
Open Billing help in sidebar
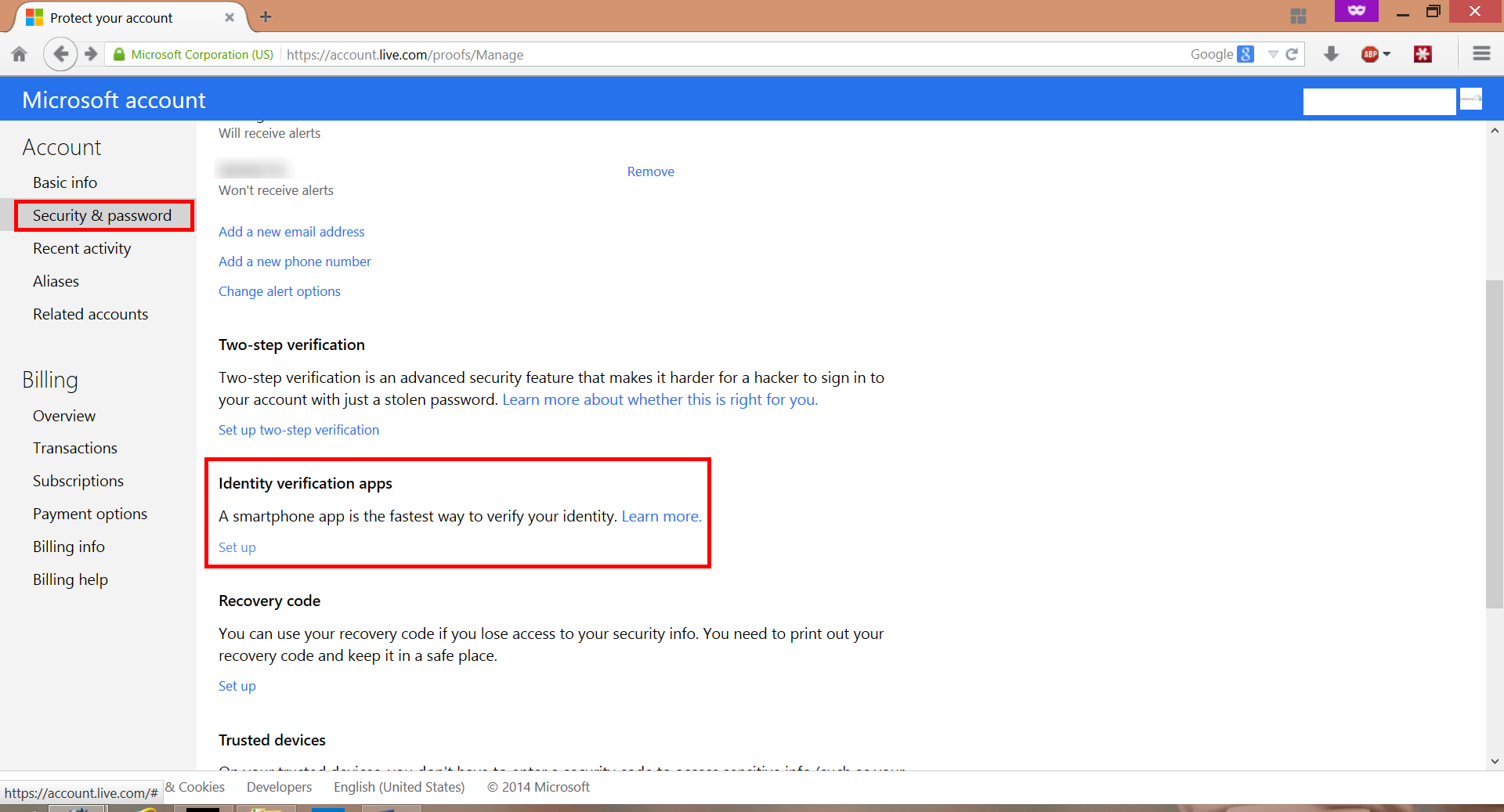coord(70,579)
